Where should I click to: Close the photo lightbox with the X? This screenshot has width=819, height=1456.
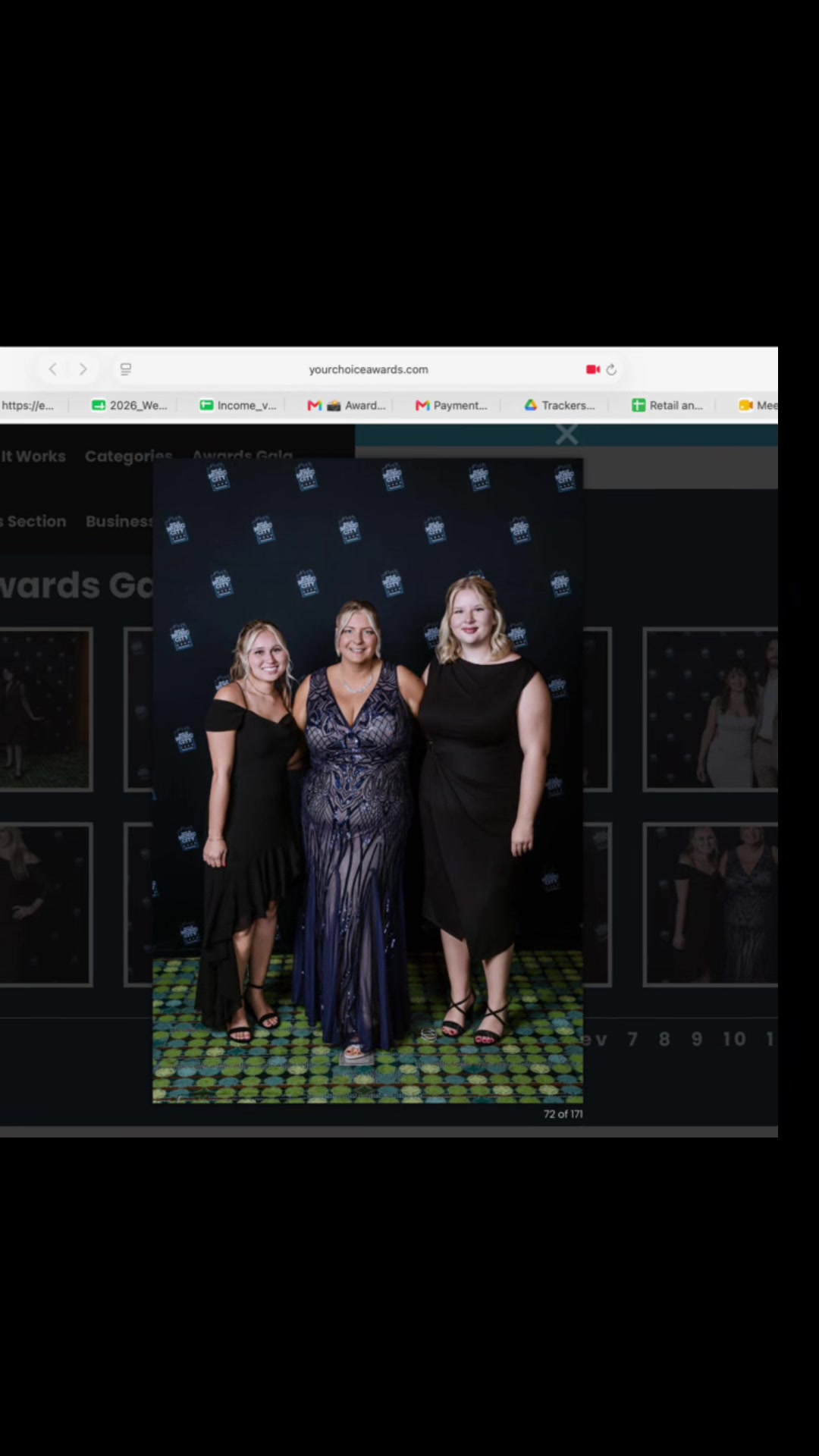pyautogui.click(x=566, y=435)
